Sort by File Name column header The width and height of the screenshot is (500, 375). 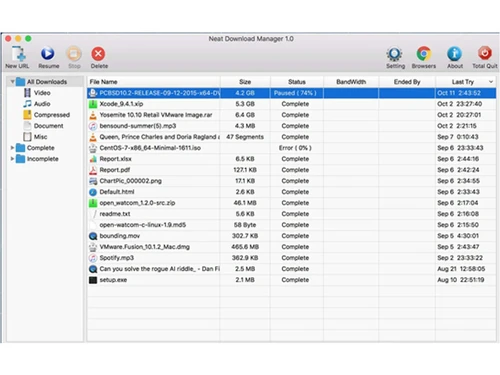(x=153, y=82)
